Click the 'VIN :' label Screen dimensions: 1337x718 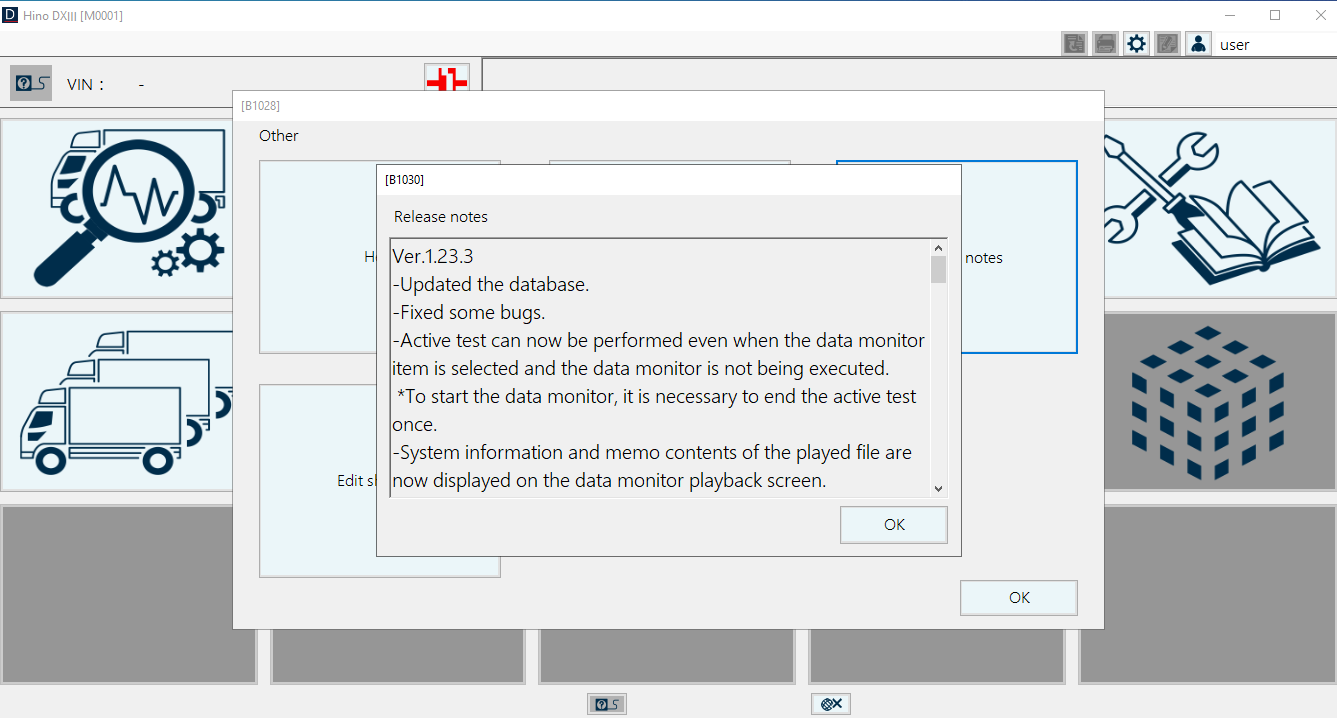86,85
